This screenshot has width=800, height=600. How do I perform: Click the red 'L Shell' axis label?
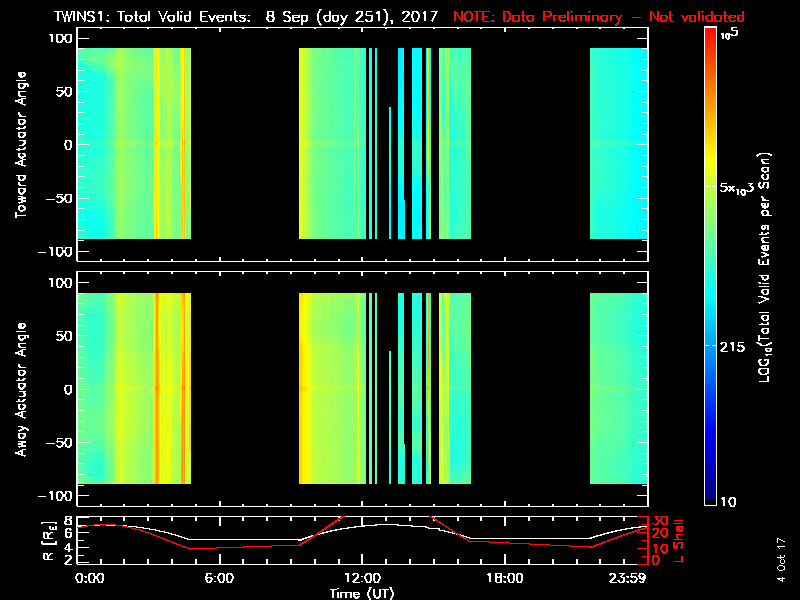point(679,538)
